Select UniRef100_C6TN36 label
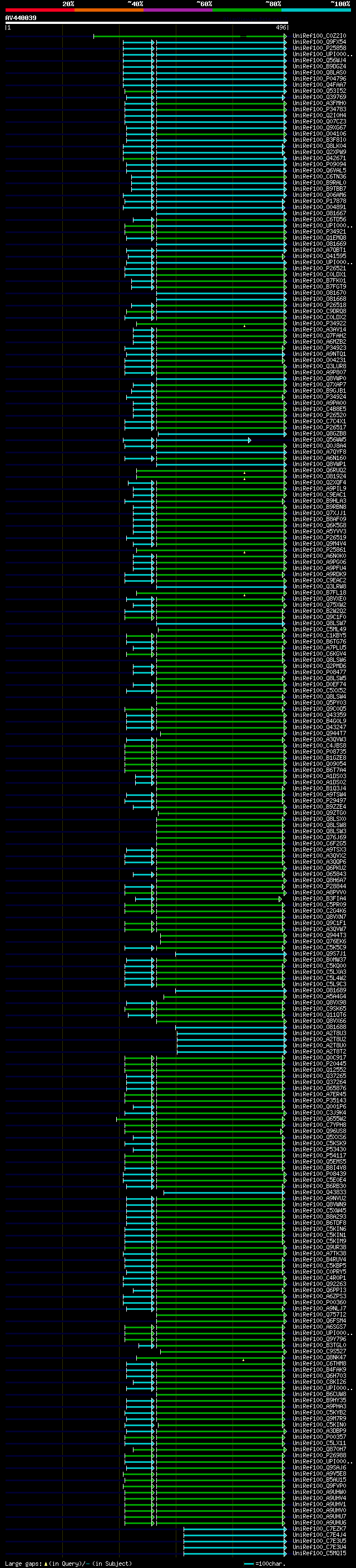This screenshot has height=1568, width=356. (319, 176)
